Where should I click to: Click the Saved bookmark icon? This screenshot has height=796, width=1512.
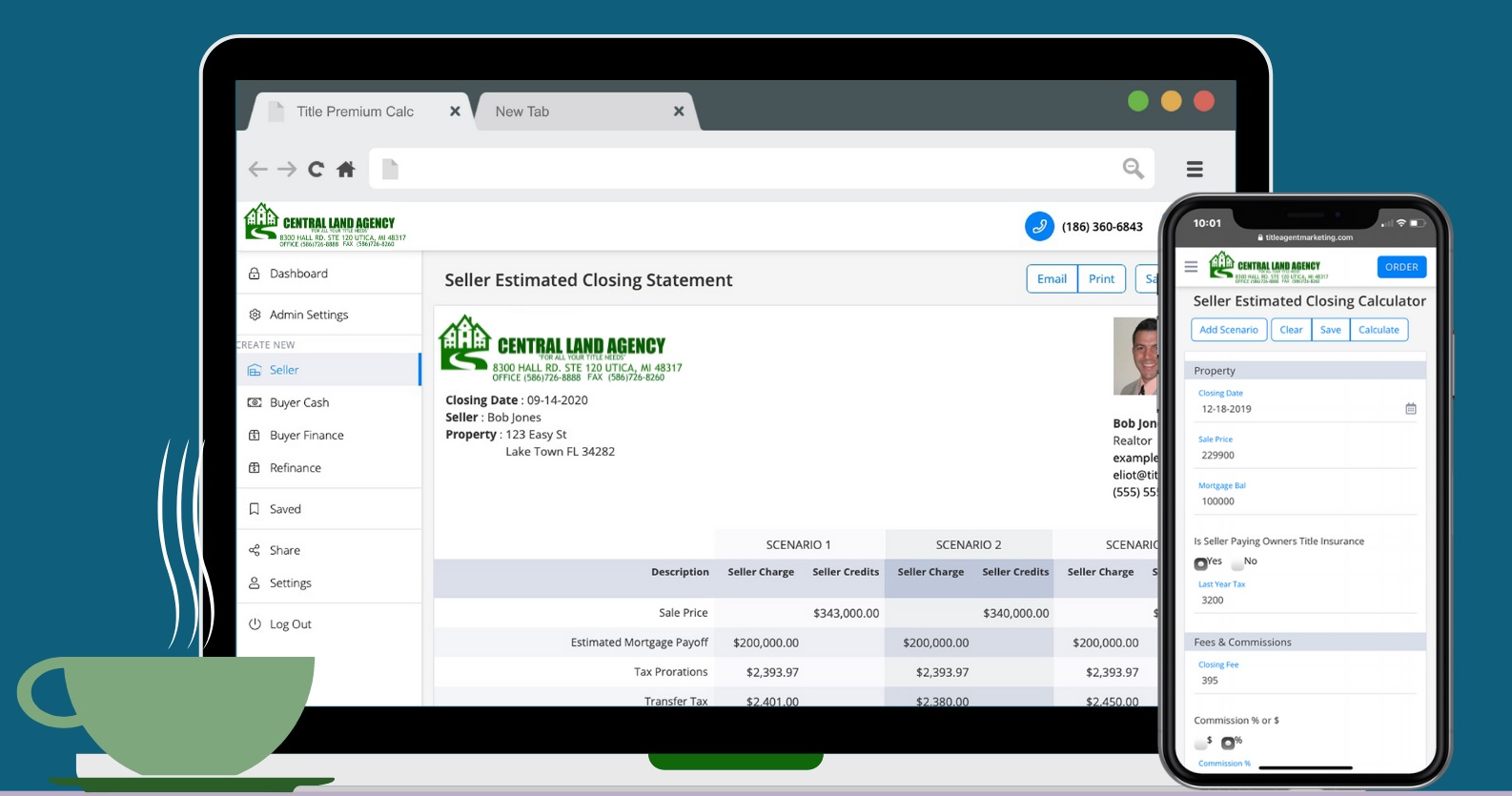255,509
